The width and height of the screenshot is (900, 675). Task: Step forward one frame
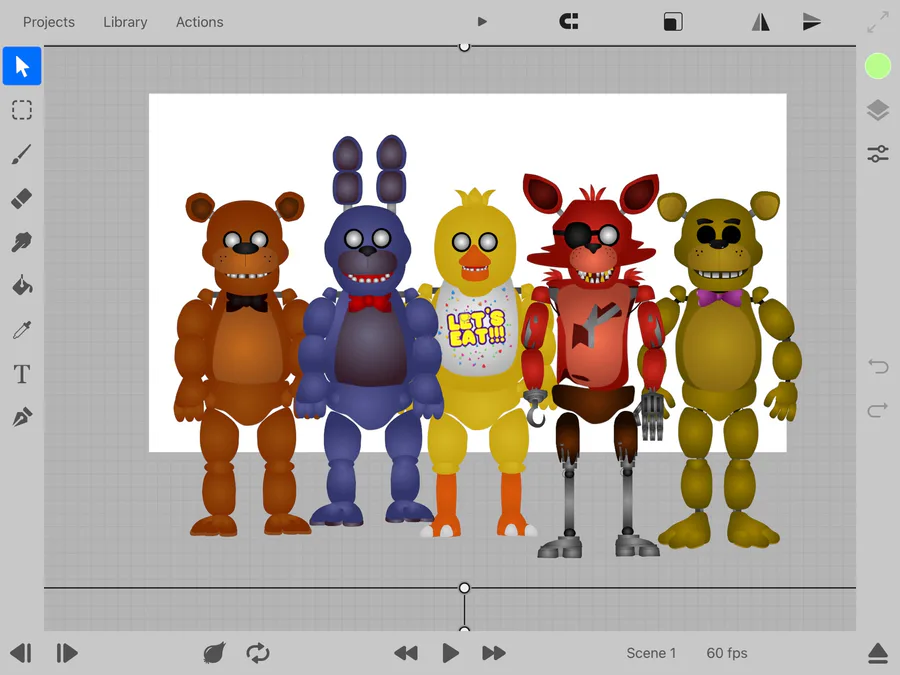[x=67, y=653]
